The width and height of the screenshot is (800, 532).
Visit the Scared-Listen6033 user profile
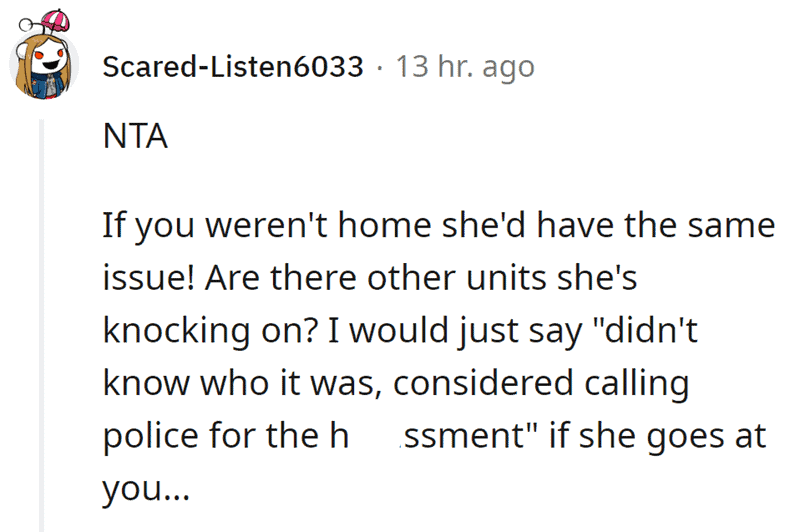pyautogui.click(x=233, y=67)
